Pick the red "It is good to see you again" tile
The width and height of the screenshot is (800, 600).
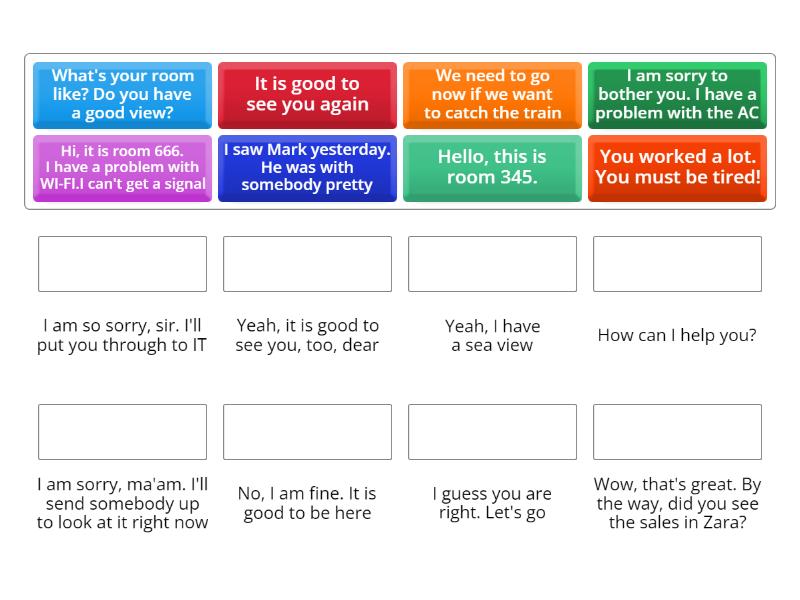[x=307, y=95]
